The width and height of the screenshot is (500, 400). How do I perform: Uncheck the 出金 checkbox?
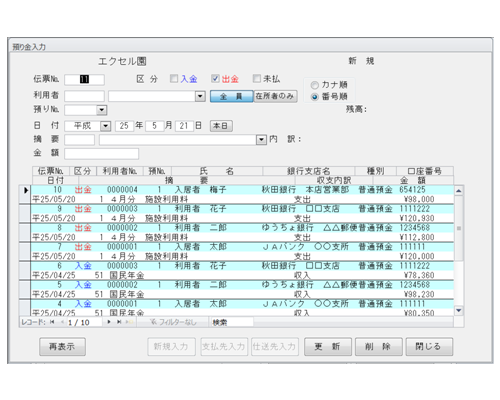(215, 78)
